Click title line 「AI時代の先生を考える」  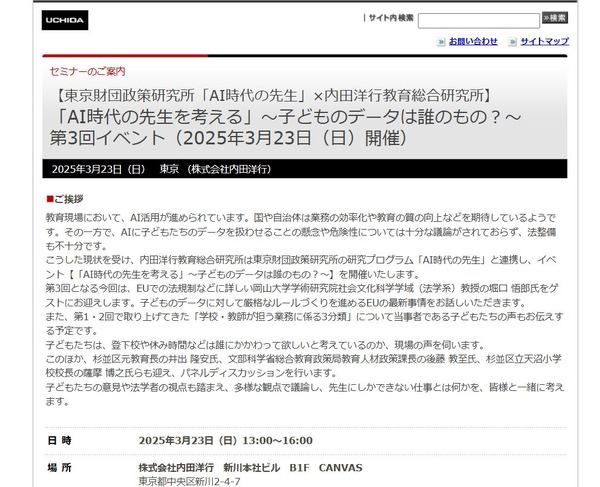click(x=286, y=117)
